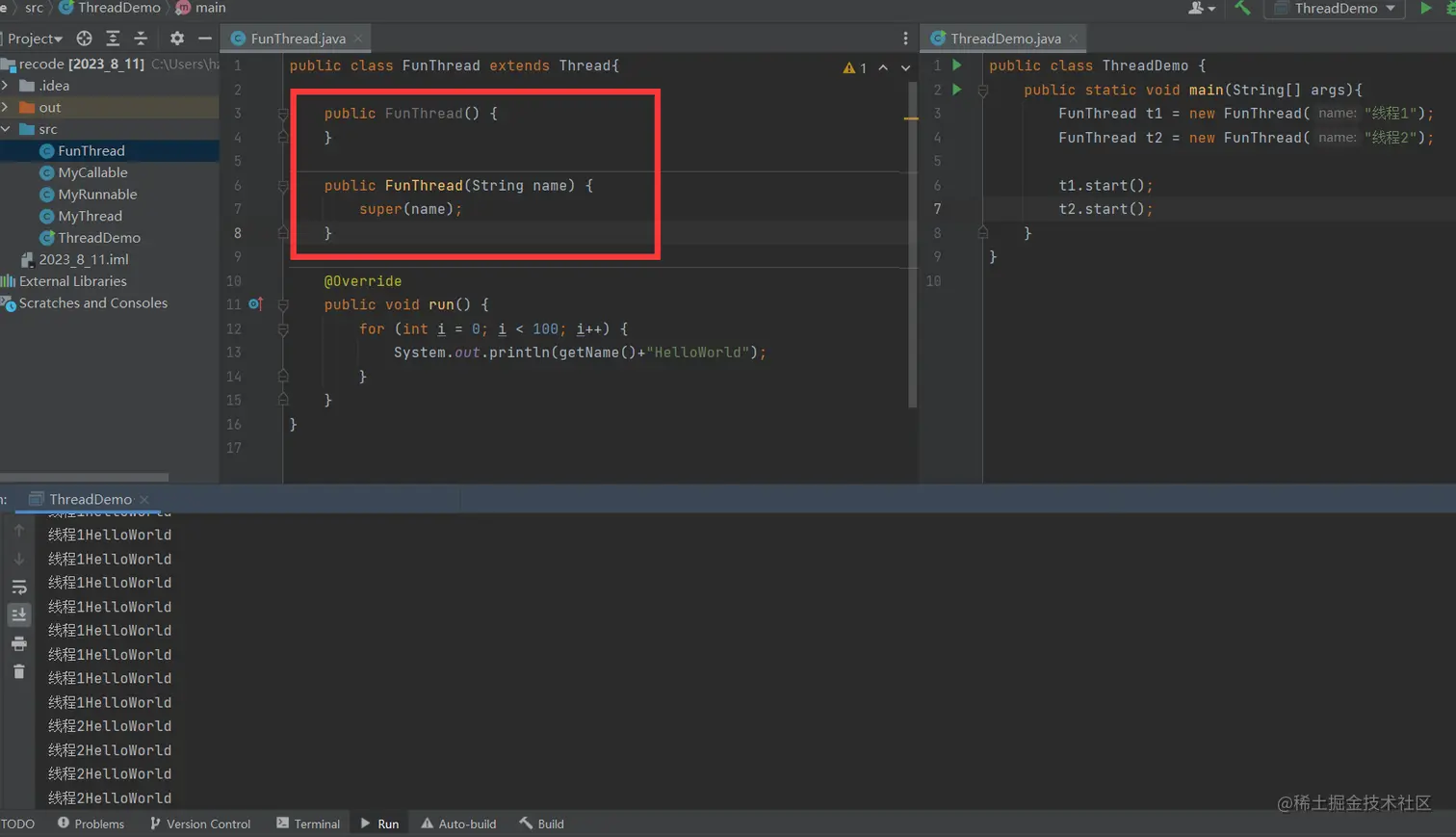Image resolution: width=1456 pixels, height=837 pixels.
Task: Open the user account icon in toolbar
Action: click(1201, 8)
